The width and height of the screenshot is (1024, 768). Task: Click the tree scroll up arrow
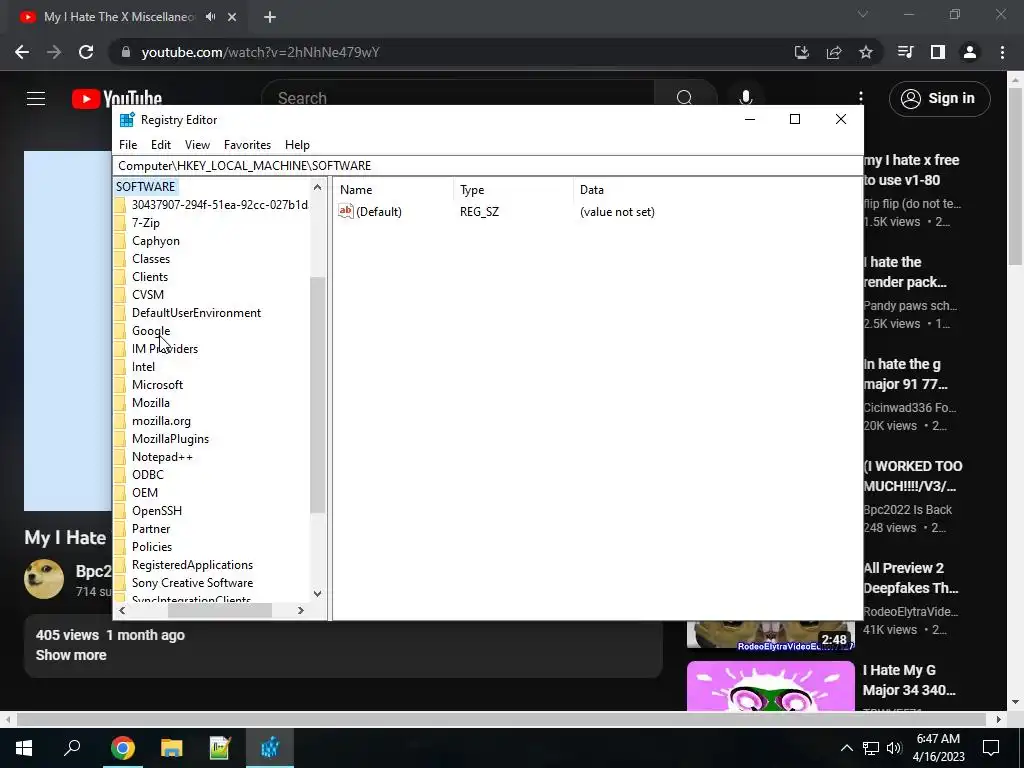pos(317,187)
